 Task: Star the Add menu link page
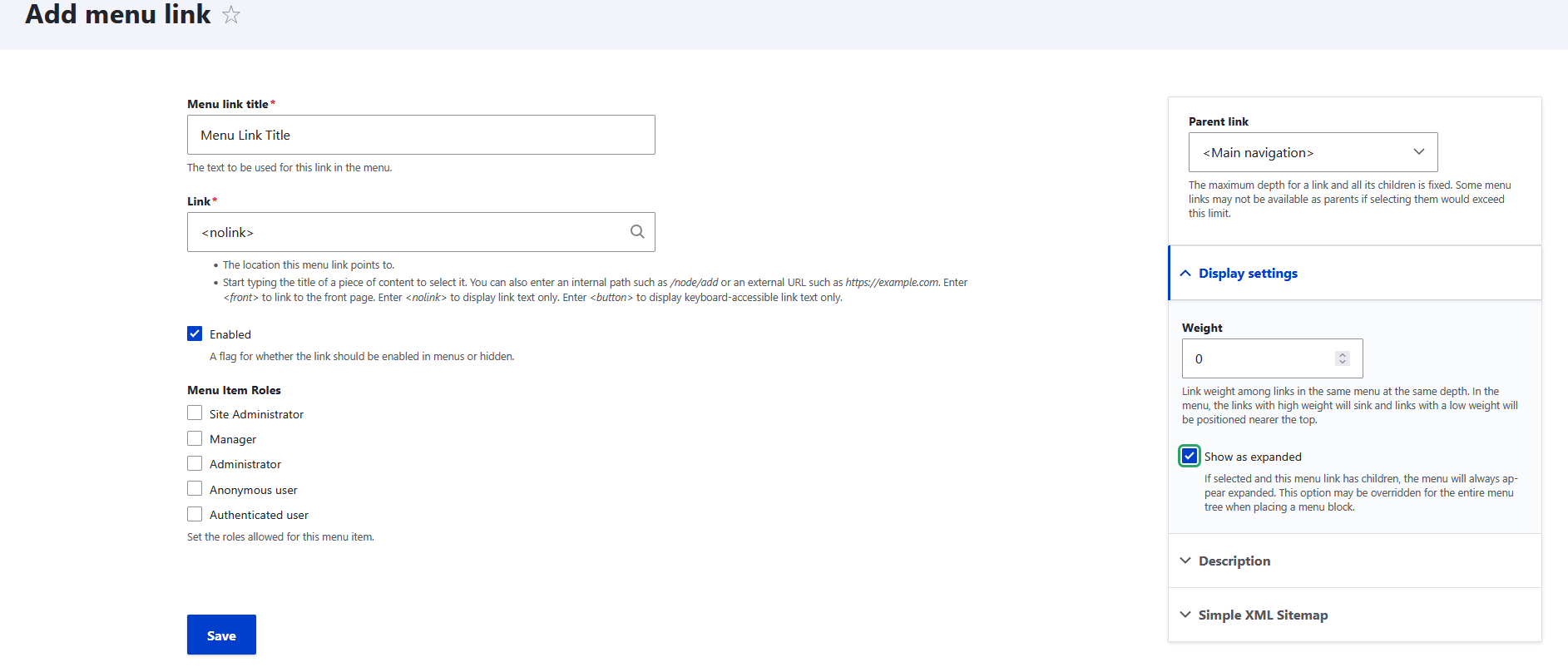pyautogui.click(x=231, y=15)
